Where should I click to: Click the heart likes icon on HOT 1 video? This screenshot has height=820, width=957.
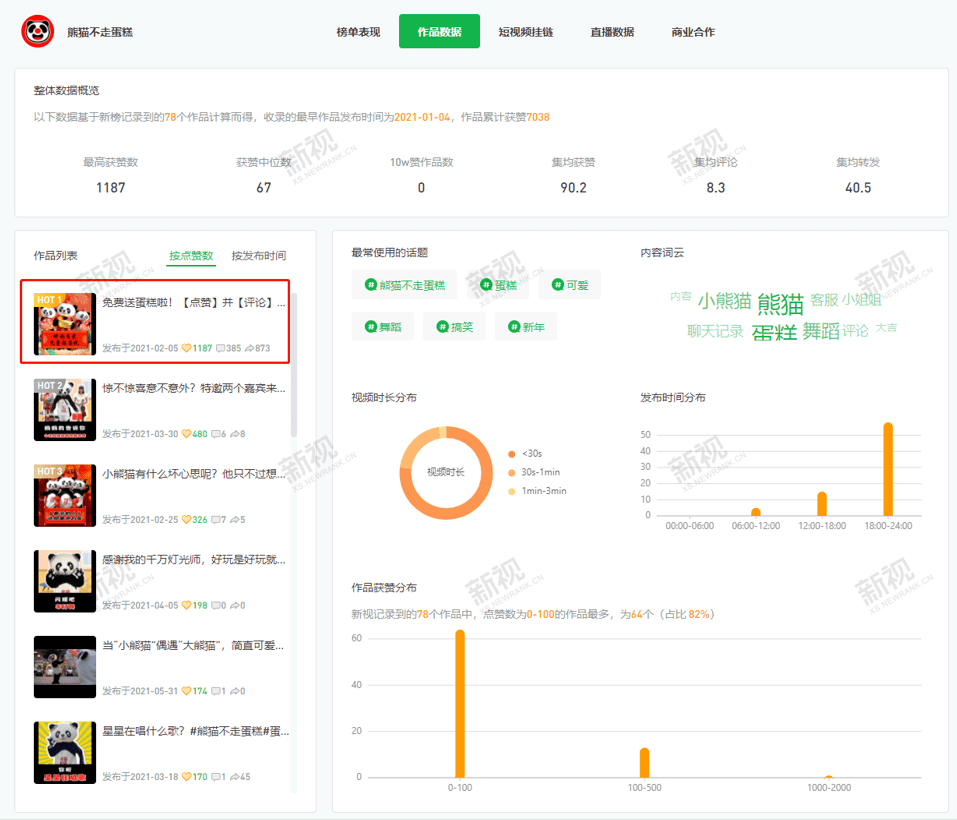(x=186, y=348)
